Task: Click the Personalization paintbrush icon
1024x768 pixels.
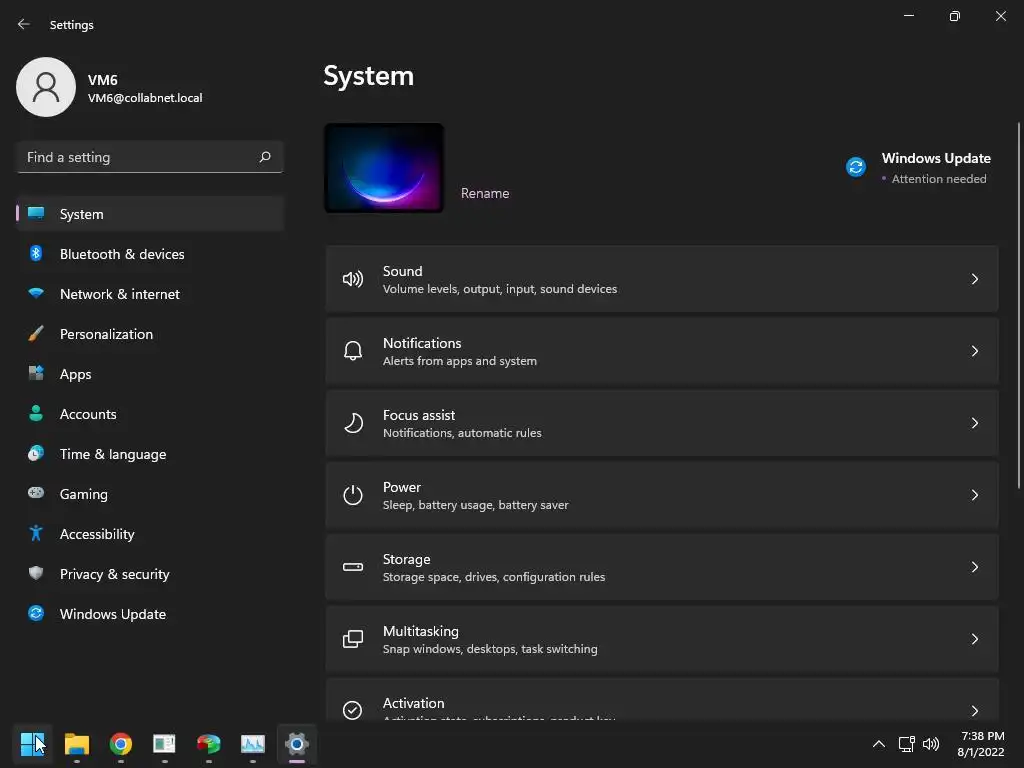Action: (x=36, y=334)
